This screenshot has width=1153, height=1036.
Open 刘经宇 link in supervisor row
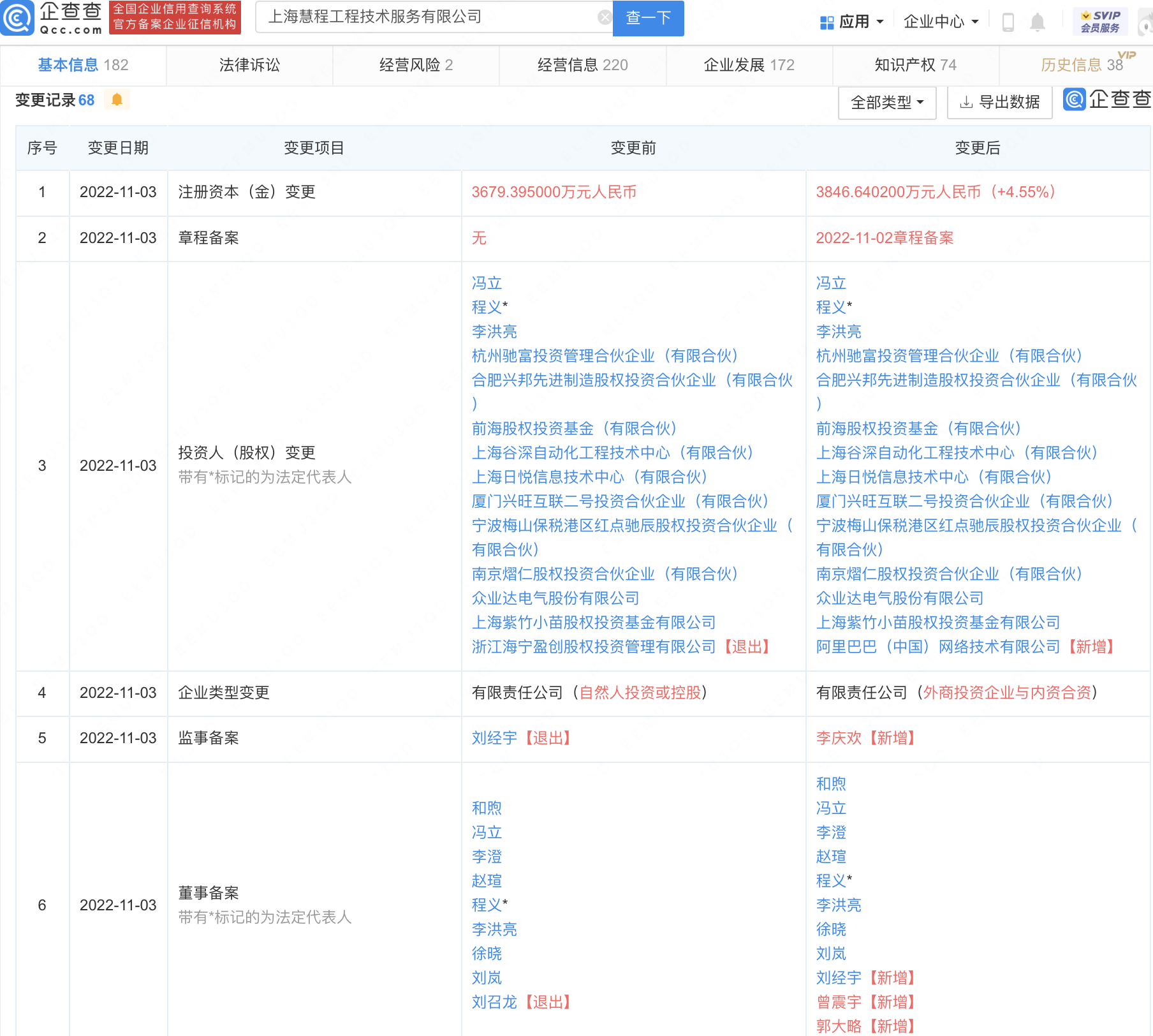point(494,738)
